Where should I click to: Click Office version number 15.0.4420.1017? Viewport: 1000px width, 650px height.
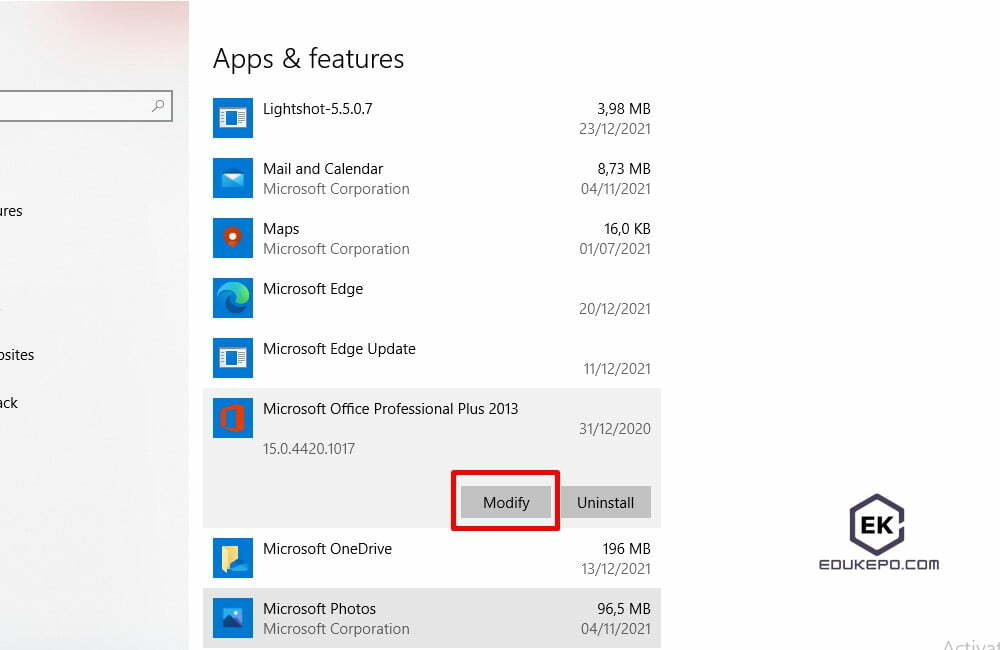coord(308,449)
